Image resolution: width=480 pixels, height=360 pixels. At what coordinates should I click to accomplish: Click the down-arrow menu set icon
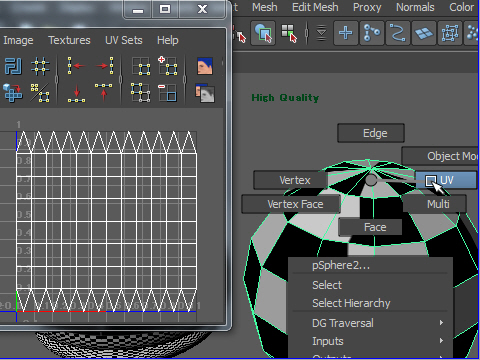click(321, 33)
